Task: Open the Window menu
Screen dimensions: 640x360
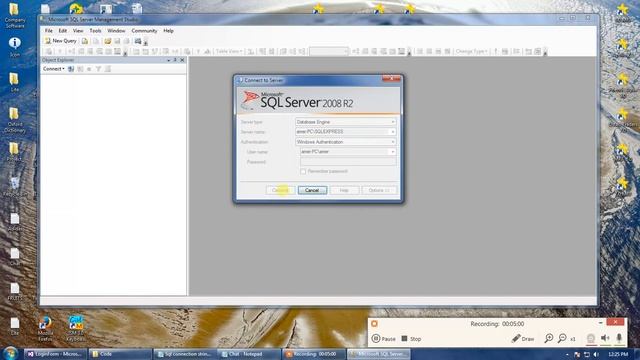Action: click(116, 31)
